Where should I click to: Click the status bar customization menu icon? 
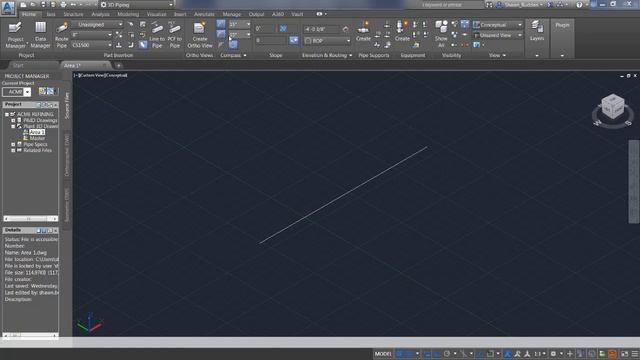pyautogui.click(x=635, y=353)
